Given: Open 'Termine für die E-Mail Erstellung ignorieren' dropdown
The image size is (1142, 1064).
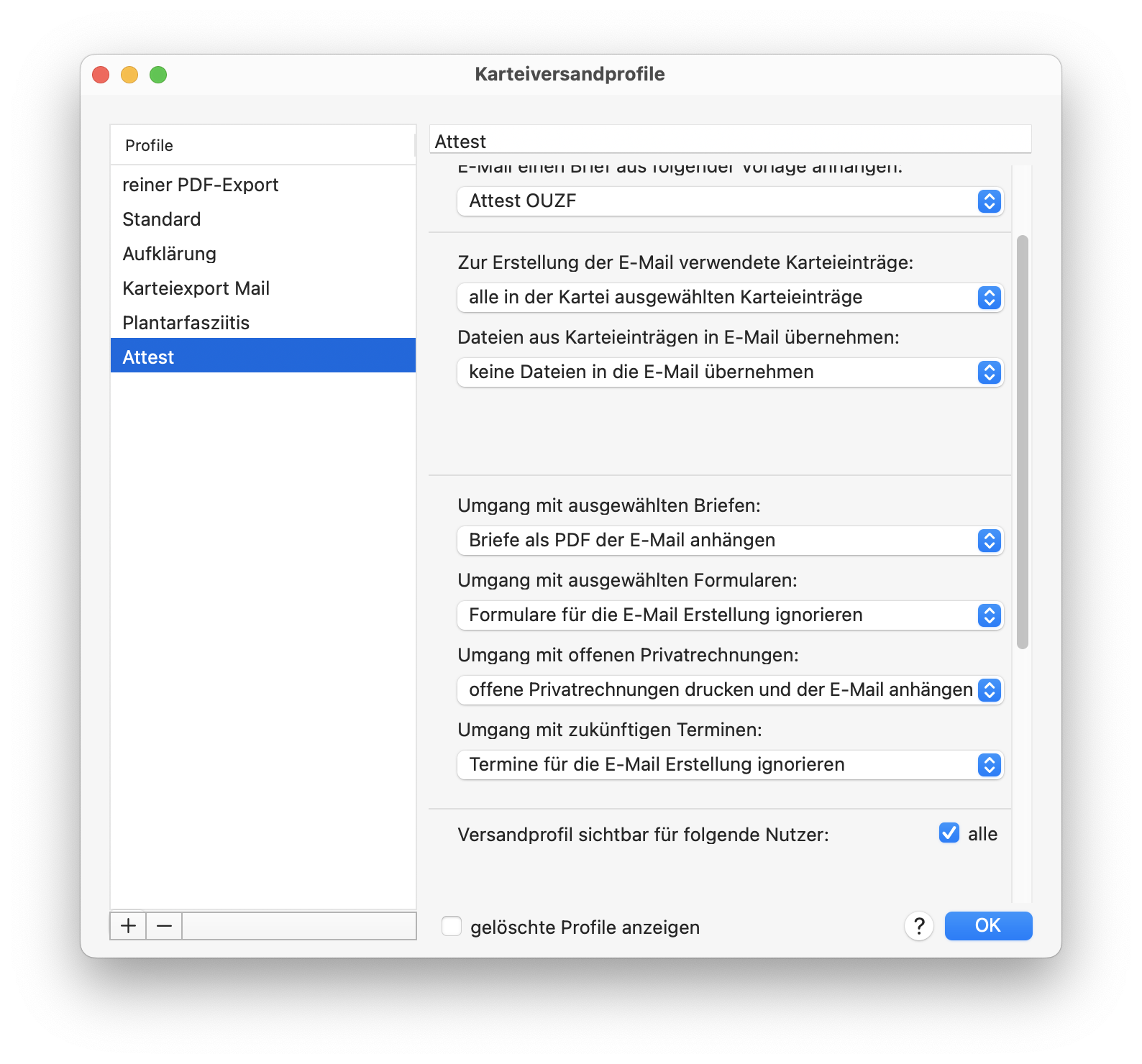Looking at the screenshot, I should pyautogui.click(x=730, y=765).
